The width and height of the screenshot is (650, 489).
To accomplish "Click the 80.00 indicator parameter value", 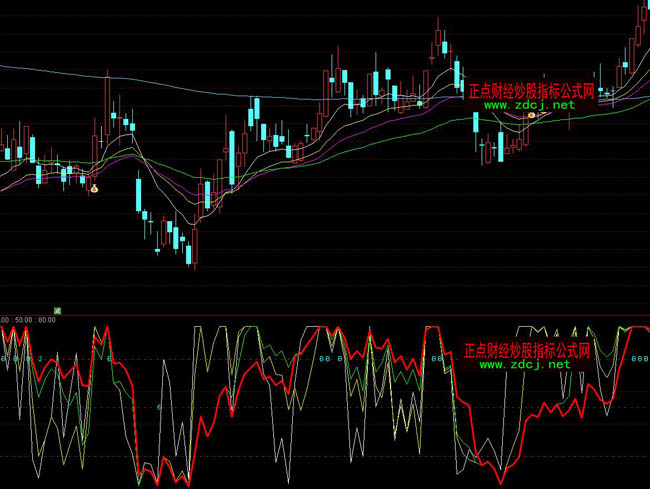I will coord(46,320).
